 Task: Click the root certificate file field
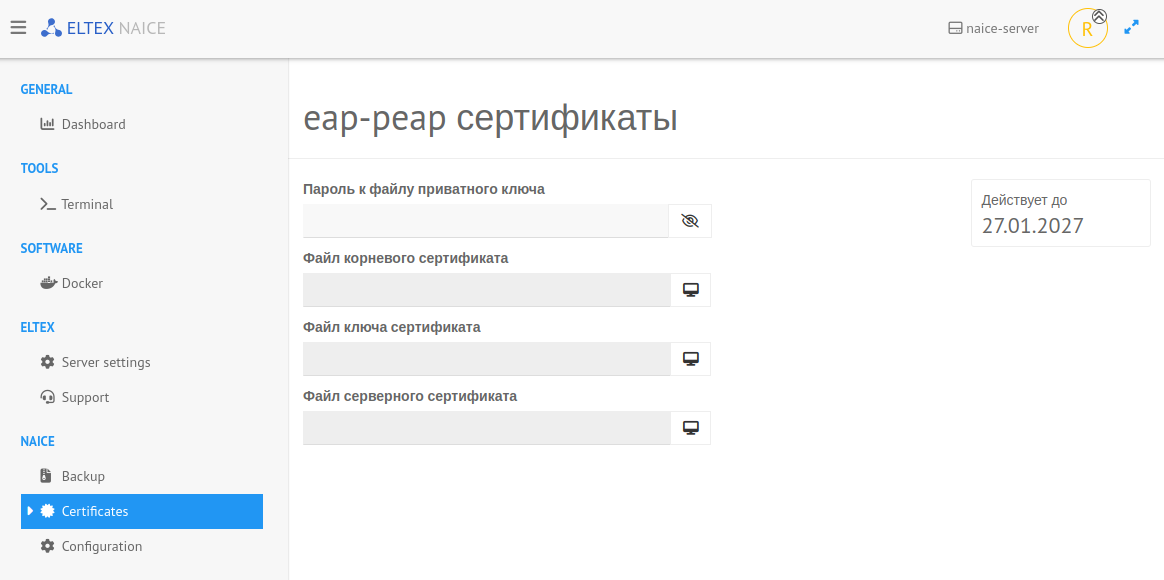486,290
